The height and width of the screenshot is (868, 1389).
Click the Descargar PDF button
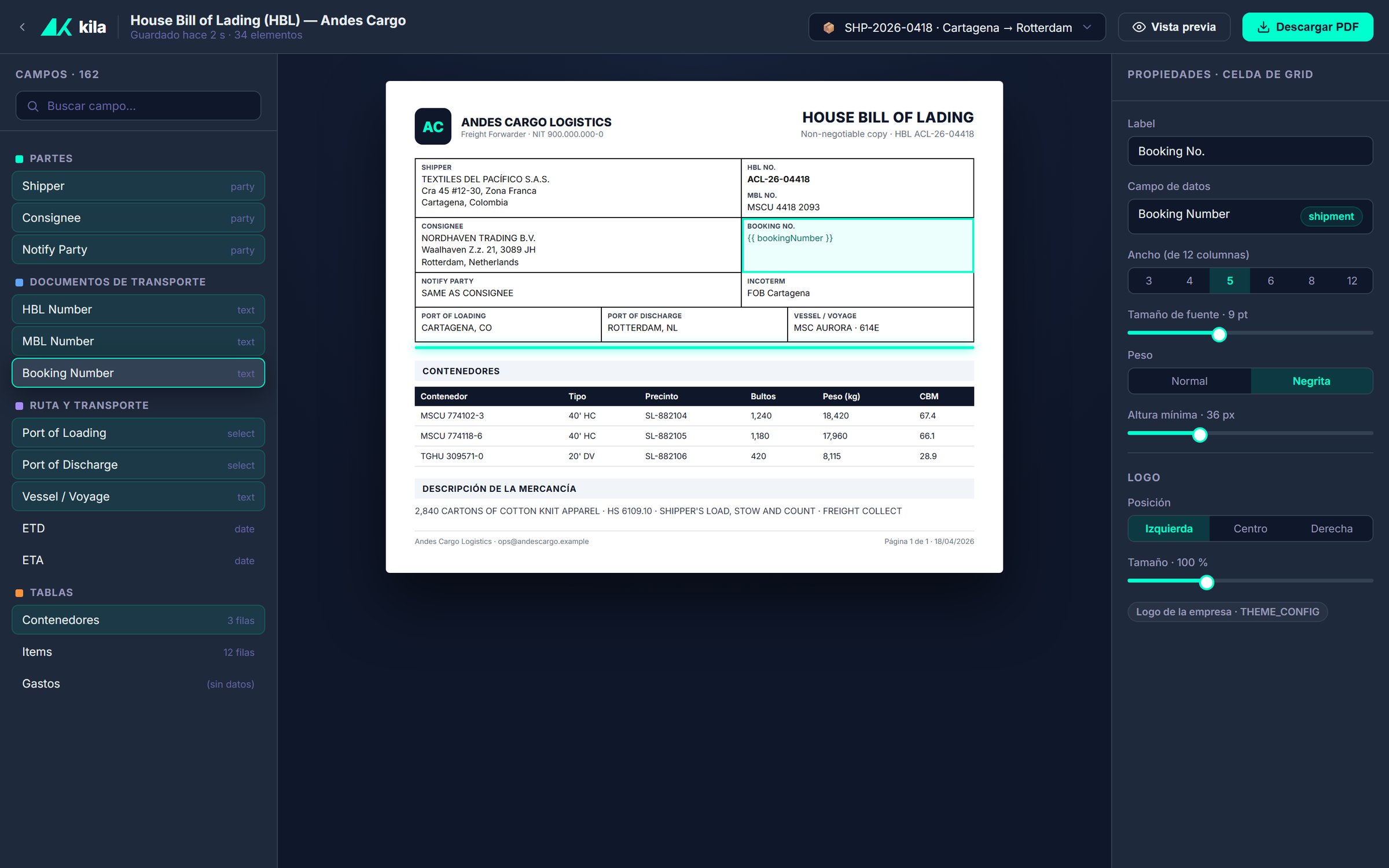pos(1307,27)
